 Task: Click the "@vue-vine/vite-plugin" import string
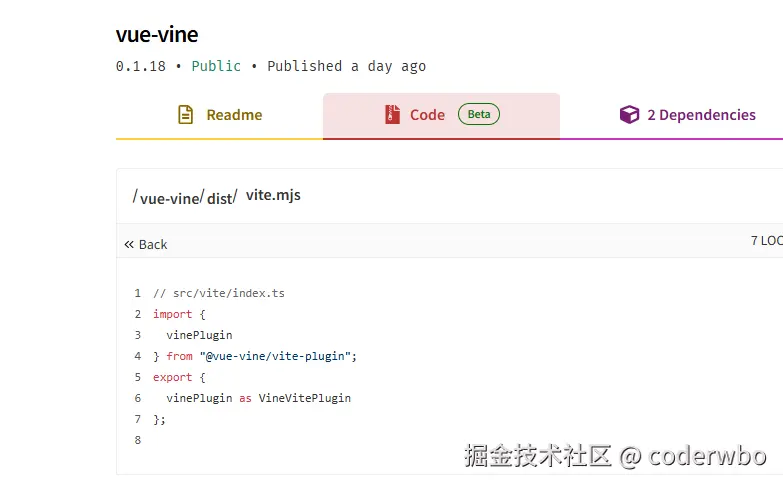point(278,356)
